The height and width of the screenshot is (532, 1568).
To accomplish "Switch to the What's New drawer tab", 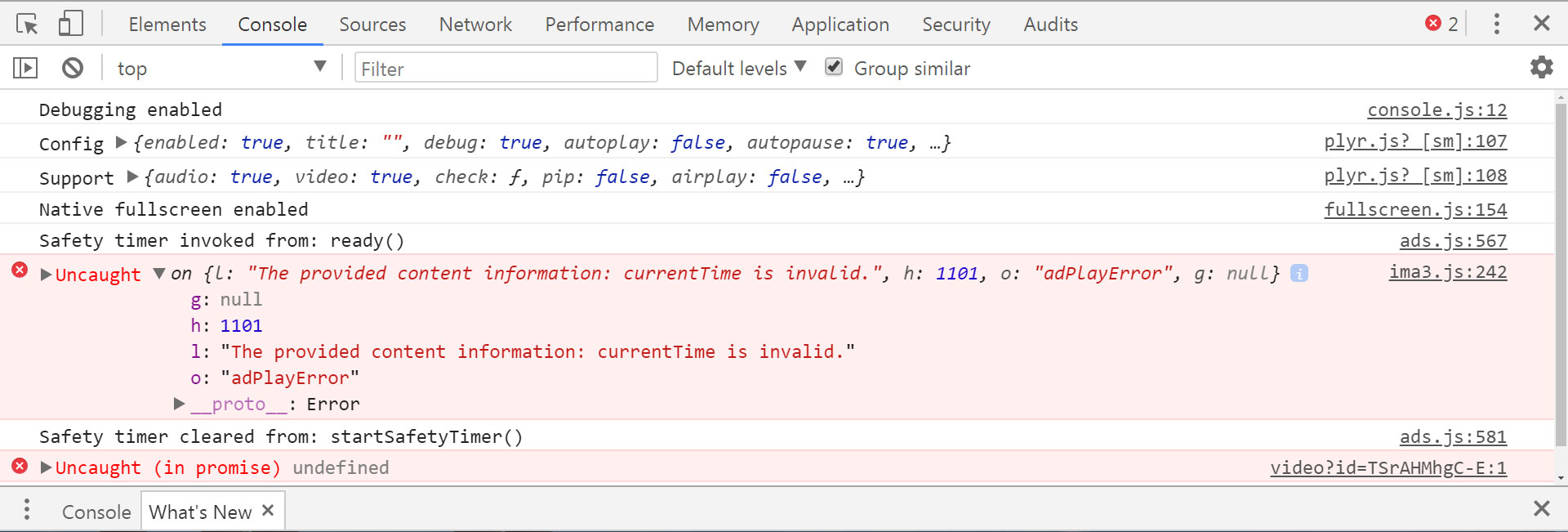I will (x=200, y=511).
